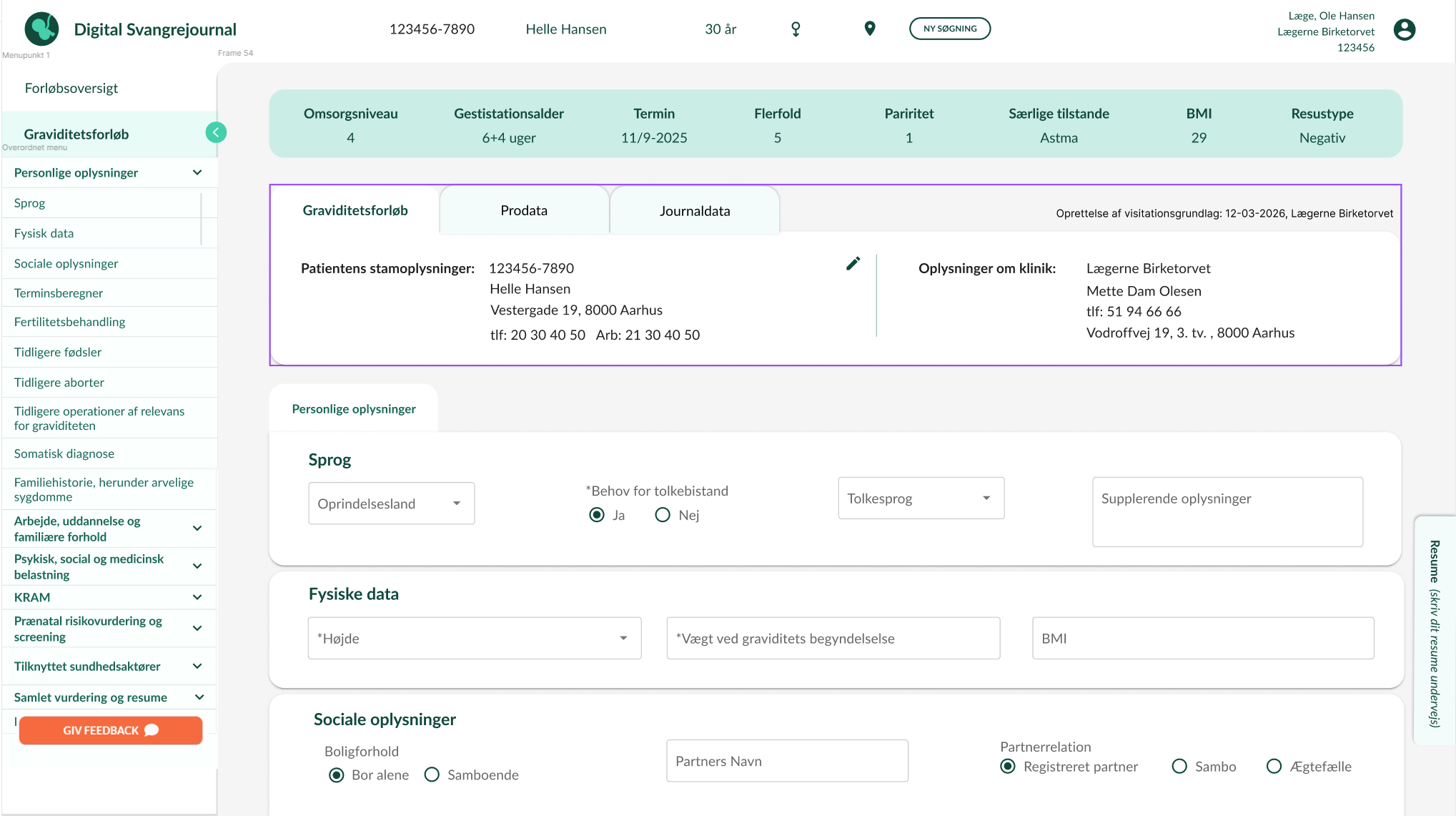Click the location pin icon
This screenshot has height=816, width=1456.
(869, 29)
